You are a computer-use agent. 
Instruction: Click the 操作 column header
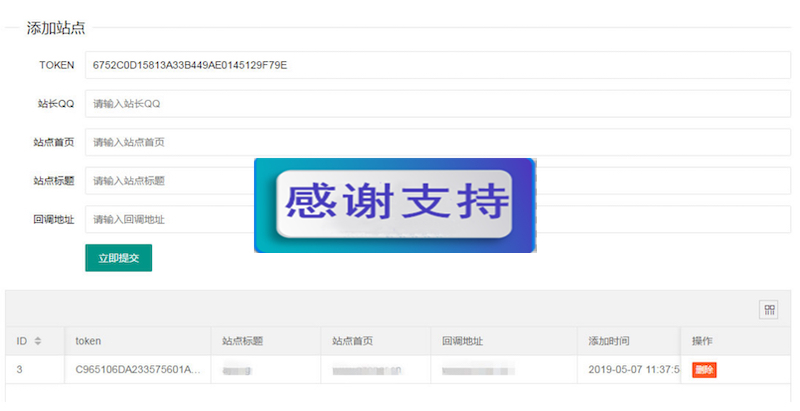click(x=702, y=341)
